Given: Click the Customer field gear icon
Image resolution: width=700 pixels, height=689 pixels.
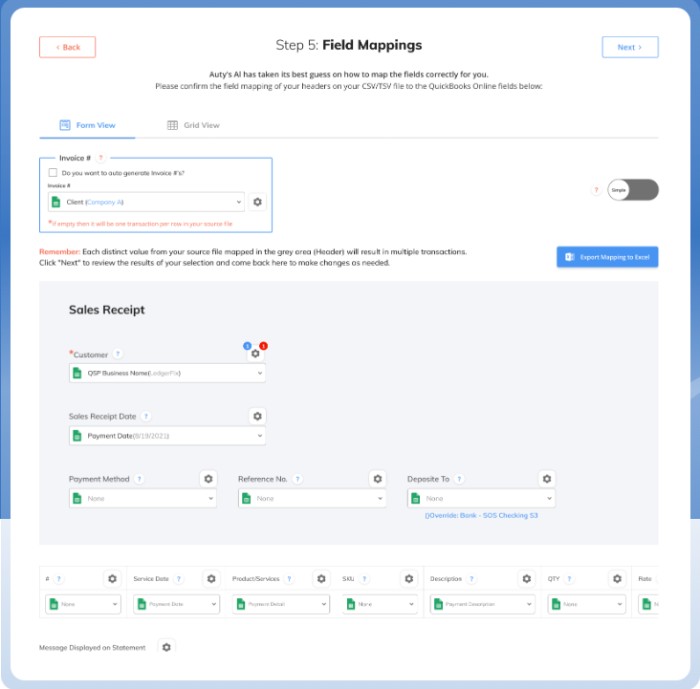Looking at the screenshot, I should click(255, 353).
